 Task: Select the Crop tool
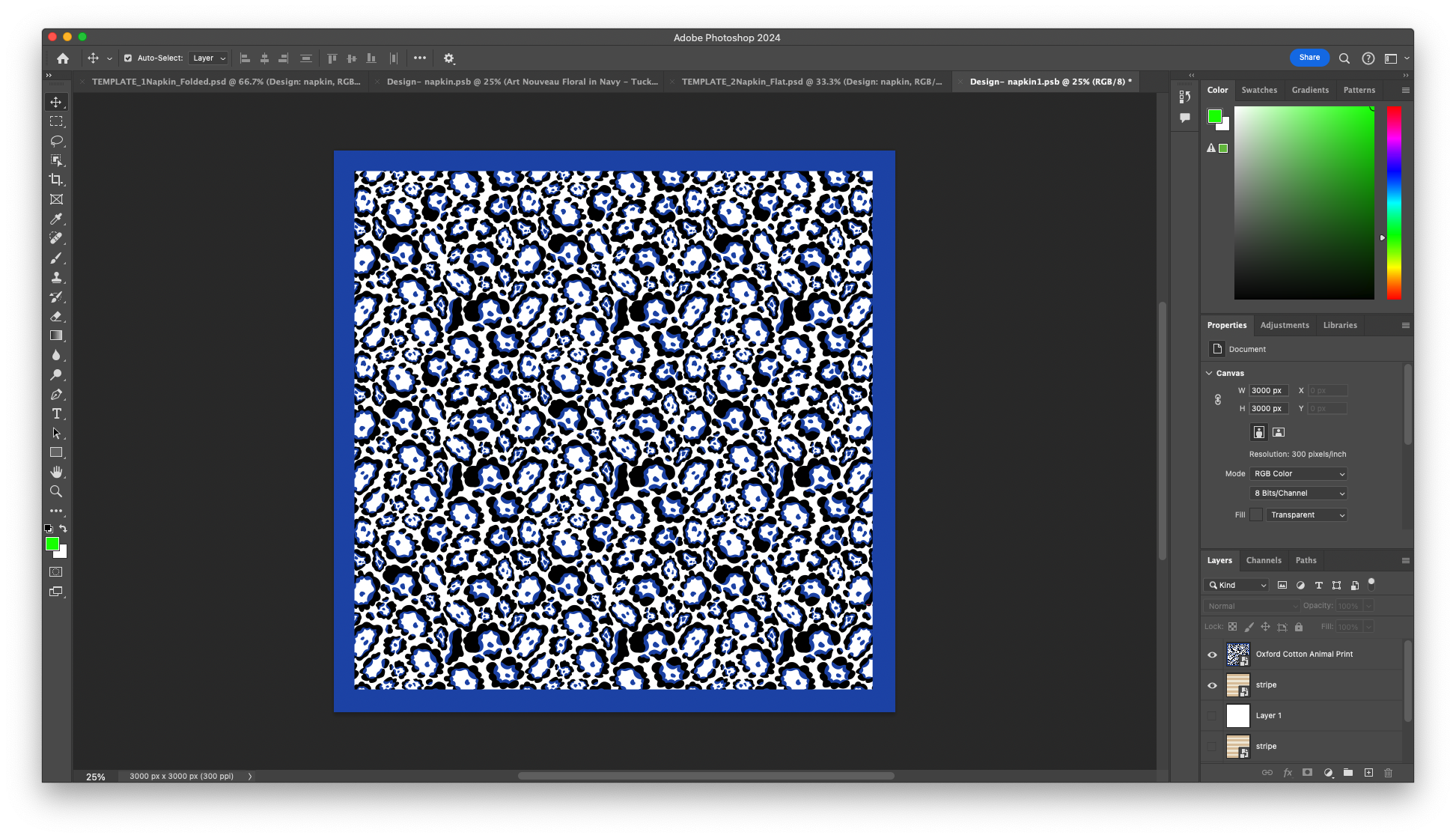(56, 180)
